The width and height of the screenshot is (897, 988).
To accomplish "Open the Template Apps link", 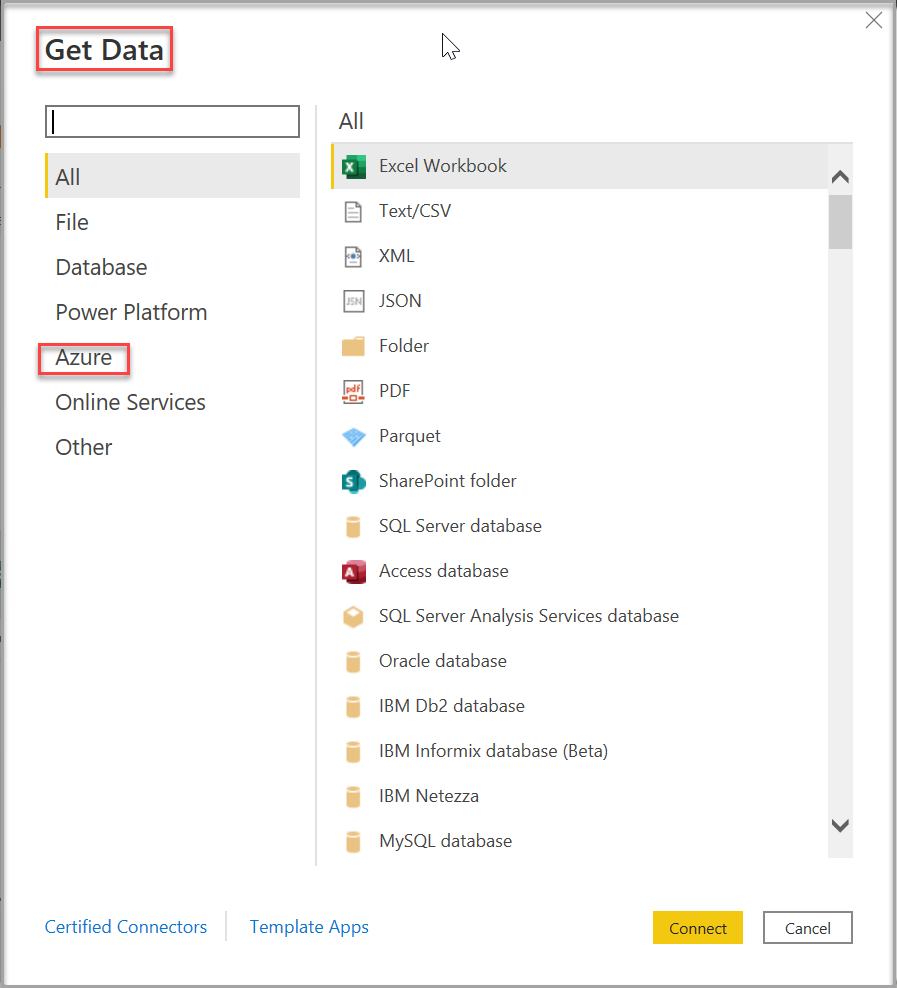I will (309, 927).
